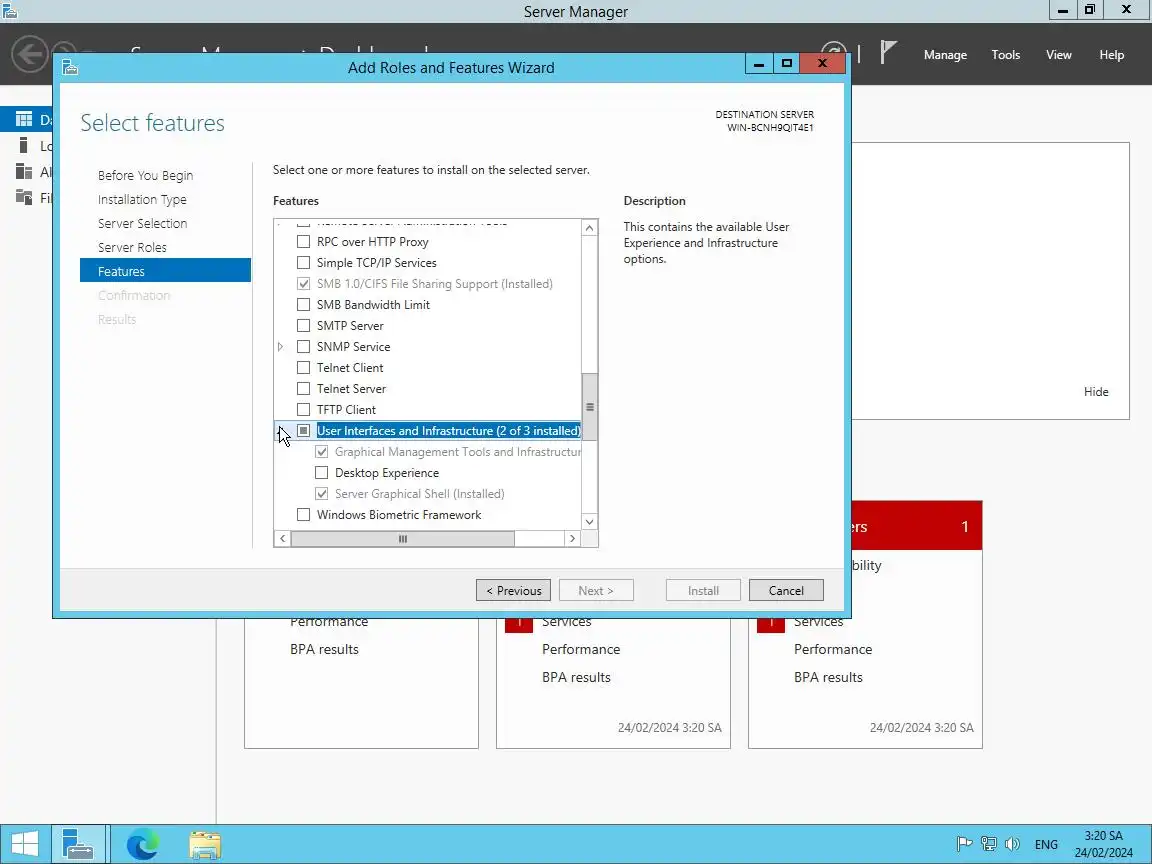The width and height of the screenshot is (1152, 864).
Task: Select the Dashboard icon in left sidebar
Action: [x=24, y=119]
